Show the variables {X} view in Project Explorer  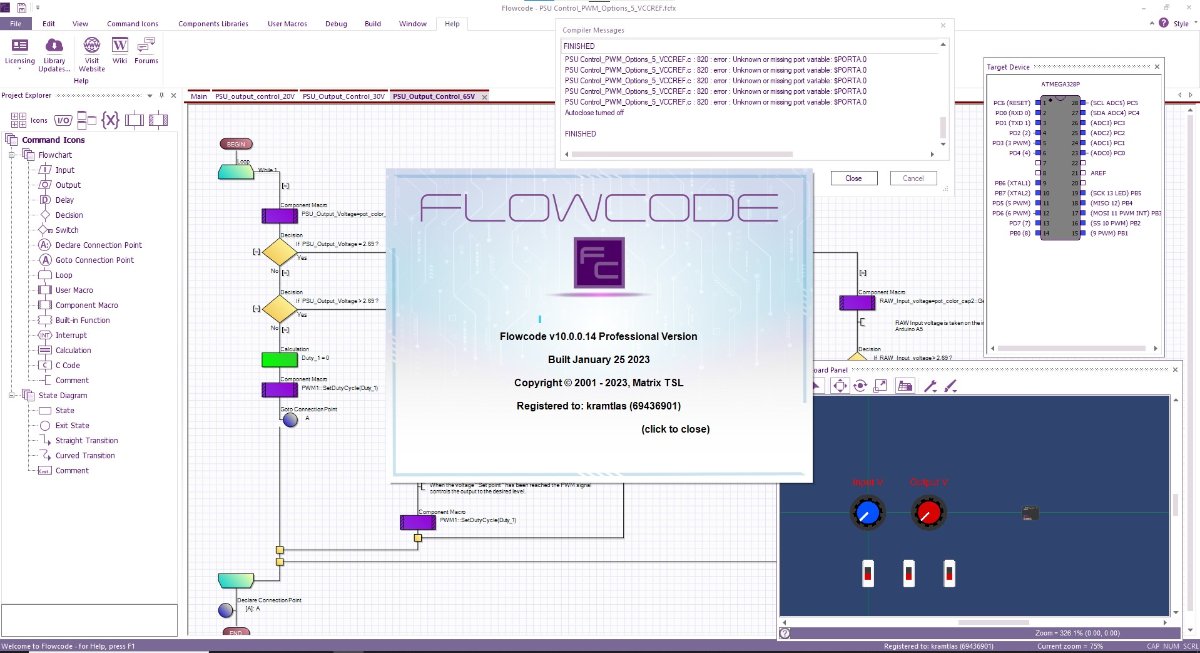coord(110,119)
